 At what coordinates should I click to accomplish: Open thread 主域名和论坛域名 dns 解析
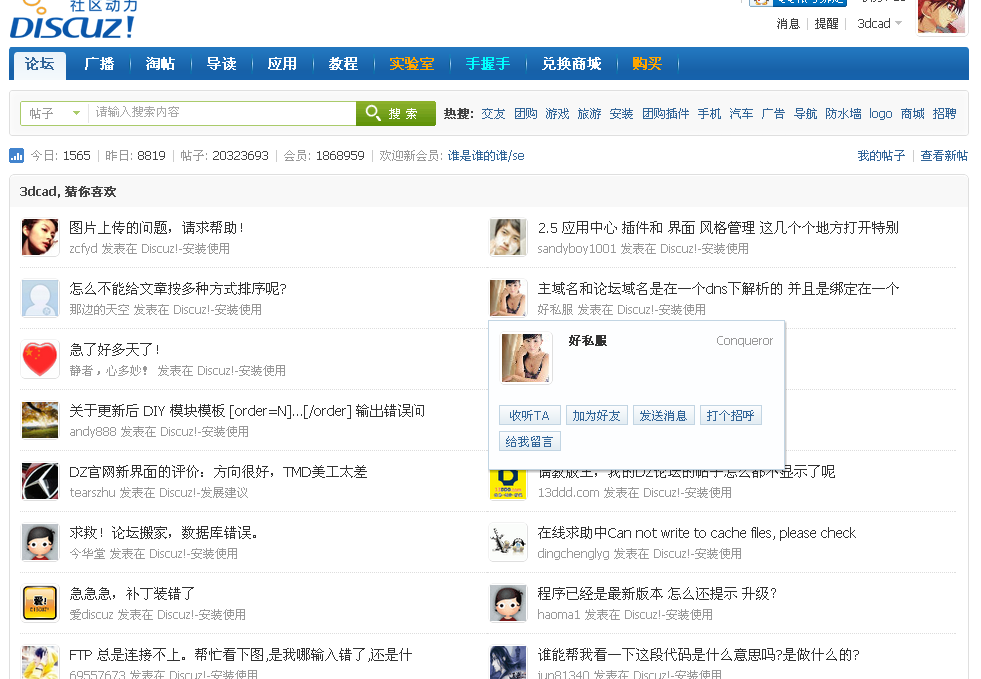click(718, 288)
